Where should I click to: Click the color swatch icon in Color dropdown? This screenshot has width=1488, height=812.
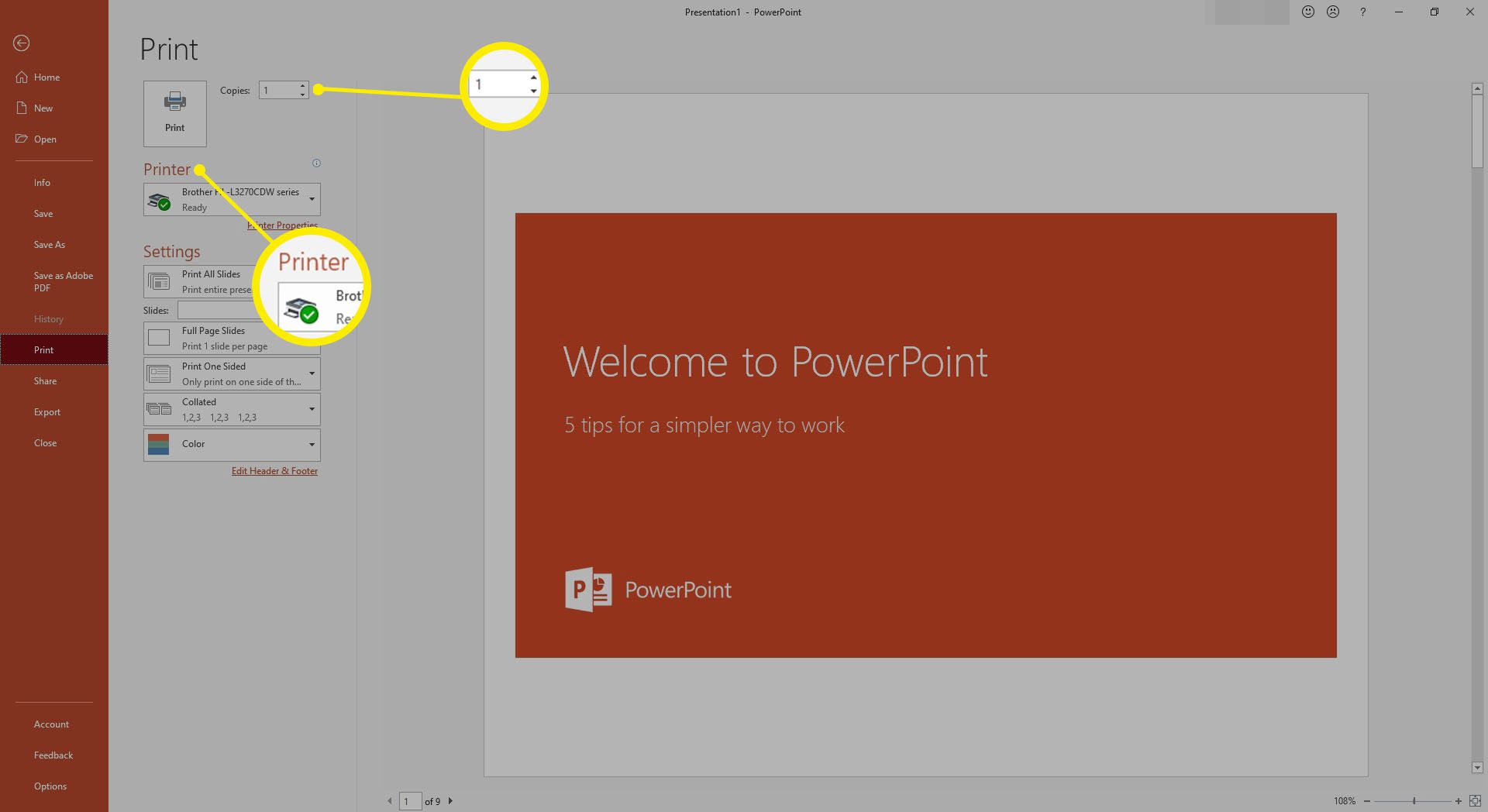(x=158, y=445)
